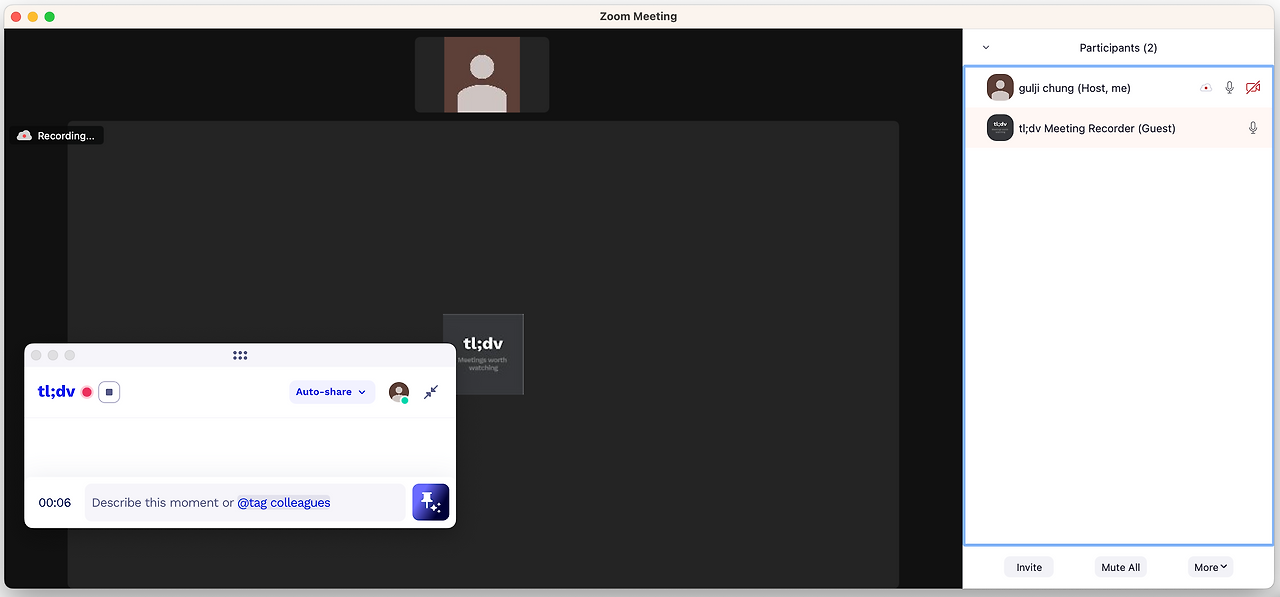Click the 00:06 timer in tl;dv widget
1280x597 pixels.
click(x=55, y=502)
